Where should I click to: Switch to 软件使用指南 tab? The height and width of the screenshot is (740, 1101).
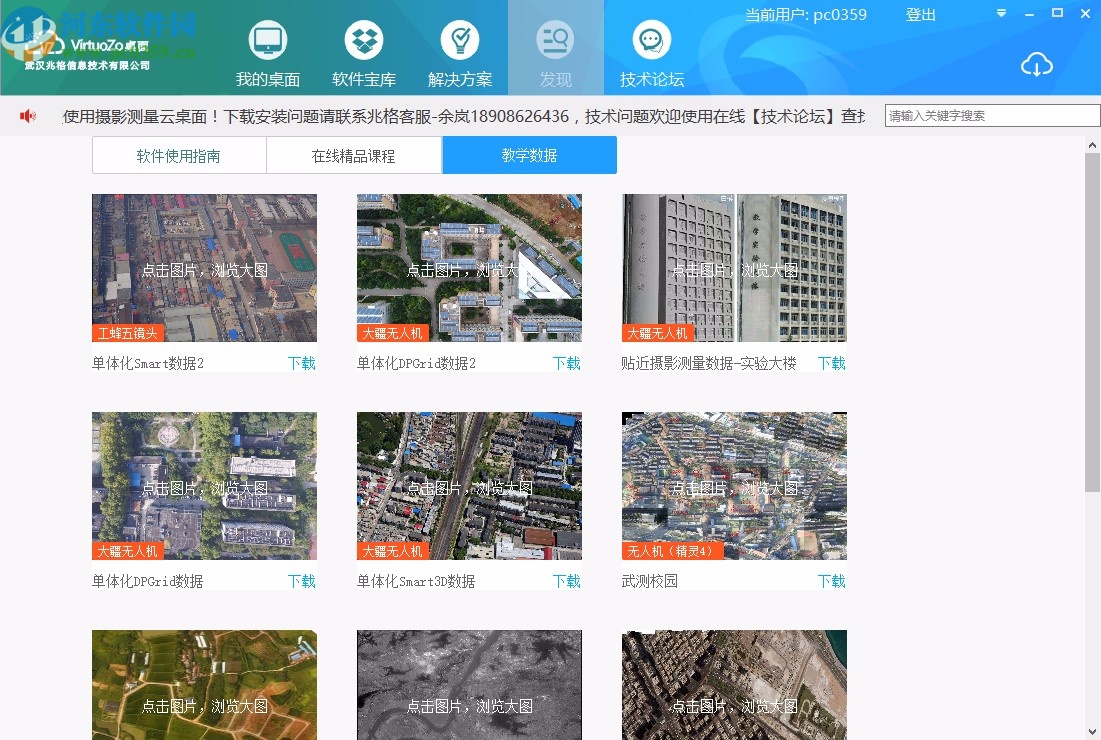(x=178, y=155)
